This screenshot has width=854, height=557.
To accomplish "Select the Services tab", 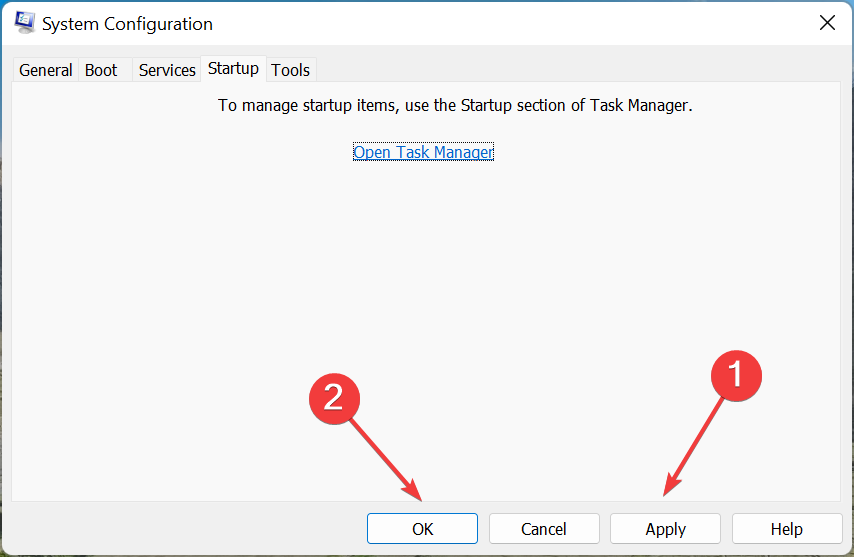I will [x=167, y=70].
